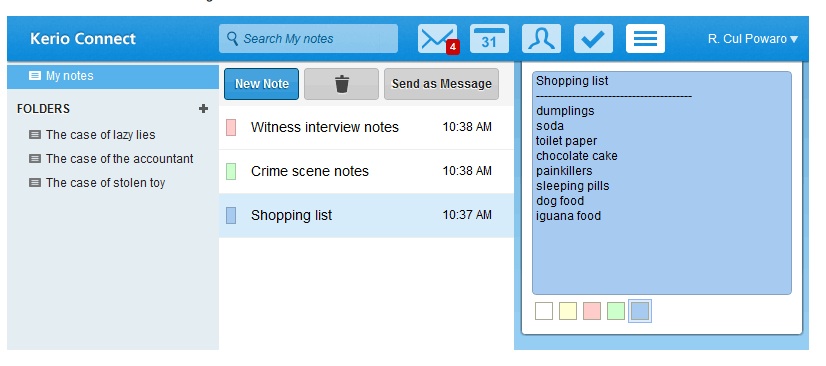Viewport: 826px width, 366px height.
Task: Add a new folder with plus icon
Action: [203, 108]
